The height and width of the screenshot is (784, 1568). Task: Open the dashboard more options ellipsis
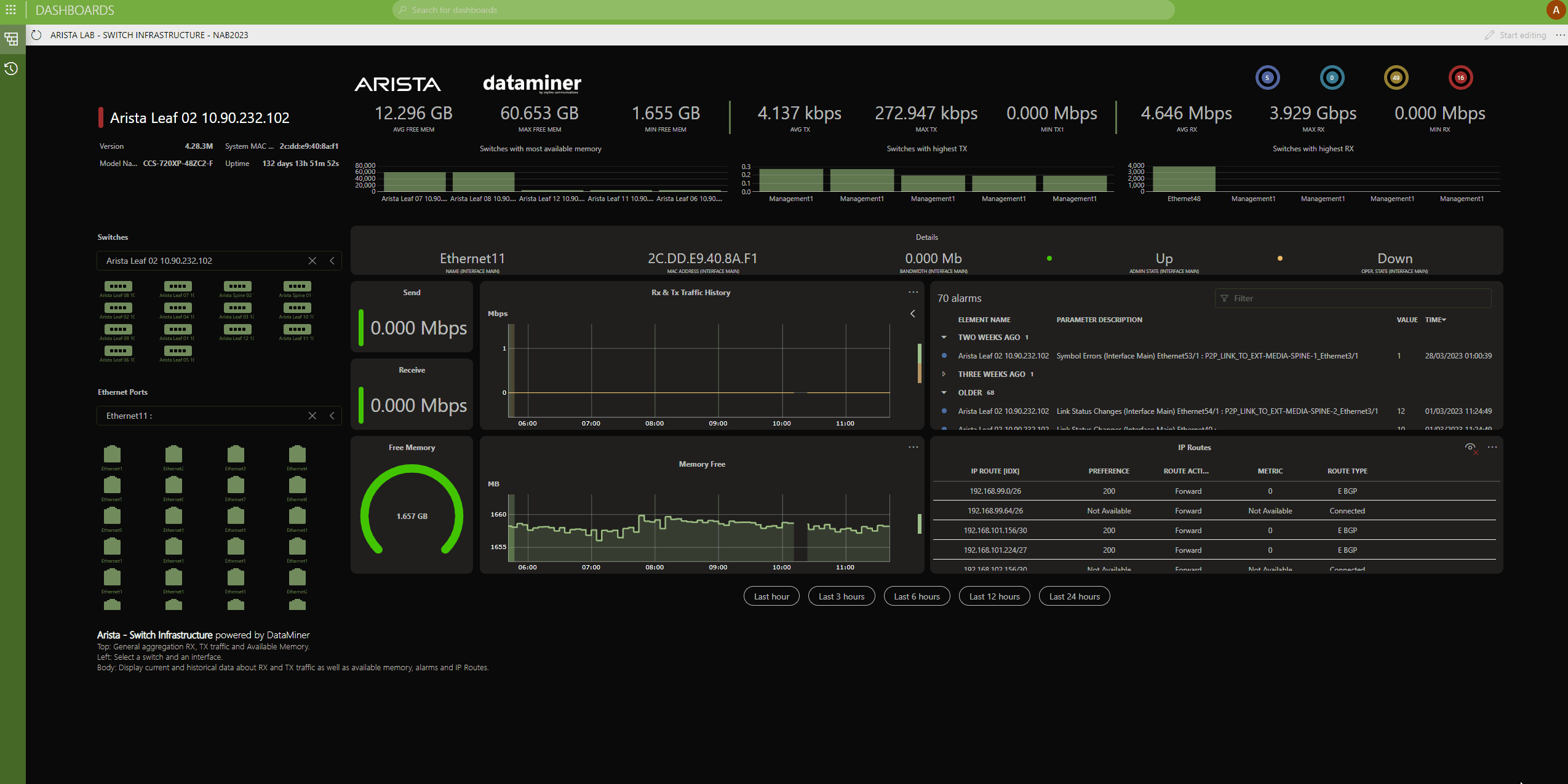pos(1560,35)
